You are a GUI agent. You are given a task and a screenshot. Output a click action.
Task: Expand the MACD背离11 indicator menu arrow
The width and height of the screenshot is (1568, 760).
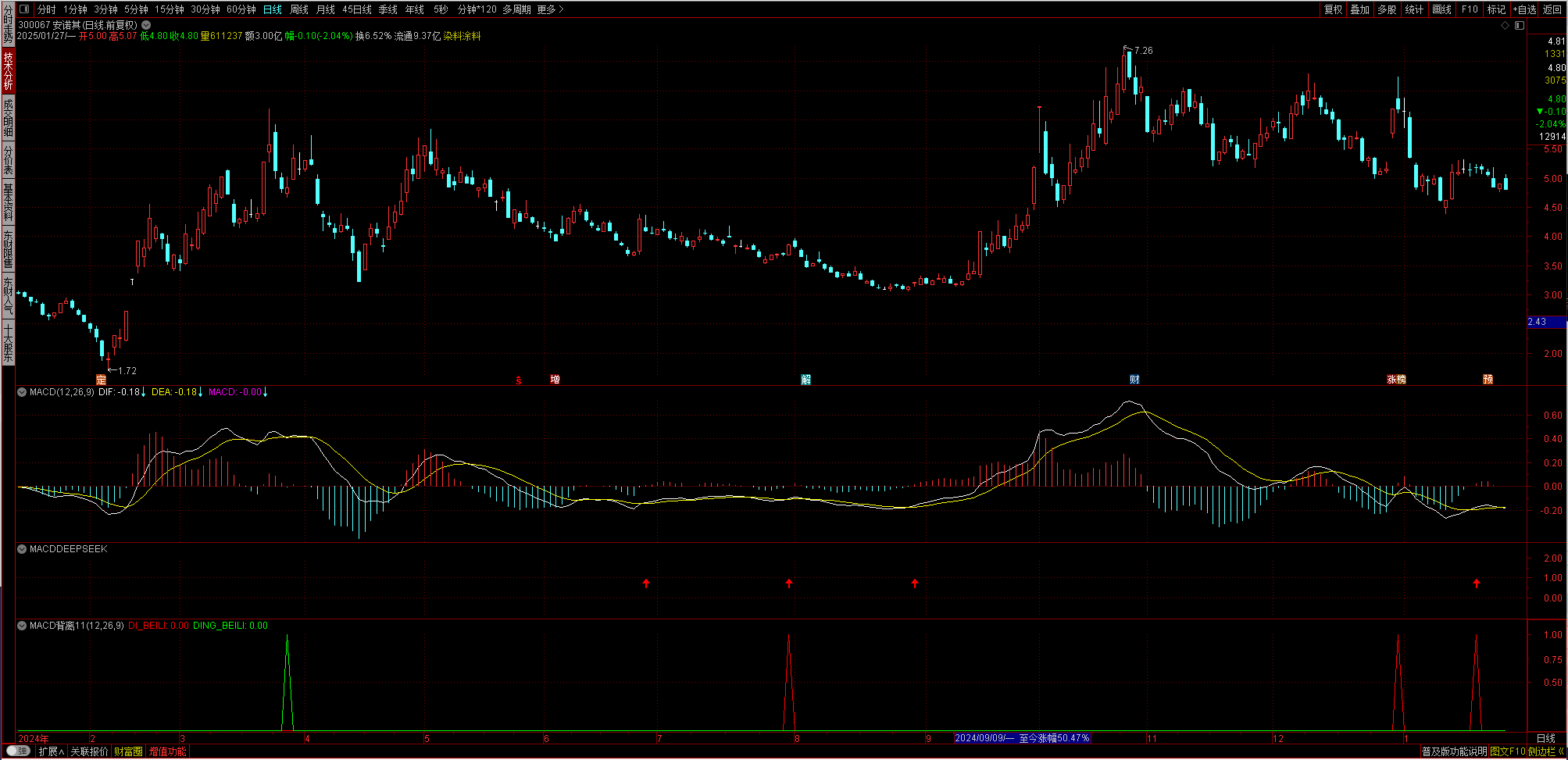coord(22,626)
